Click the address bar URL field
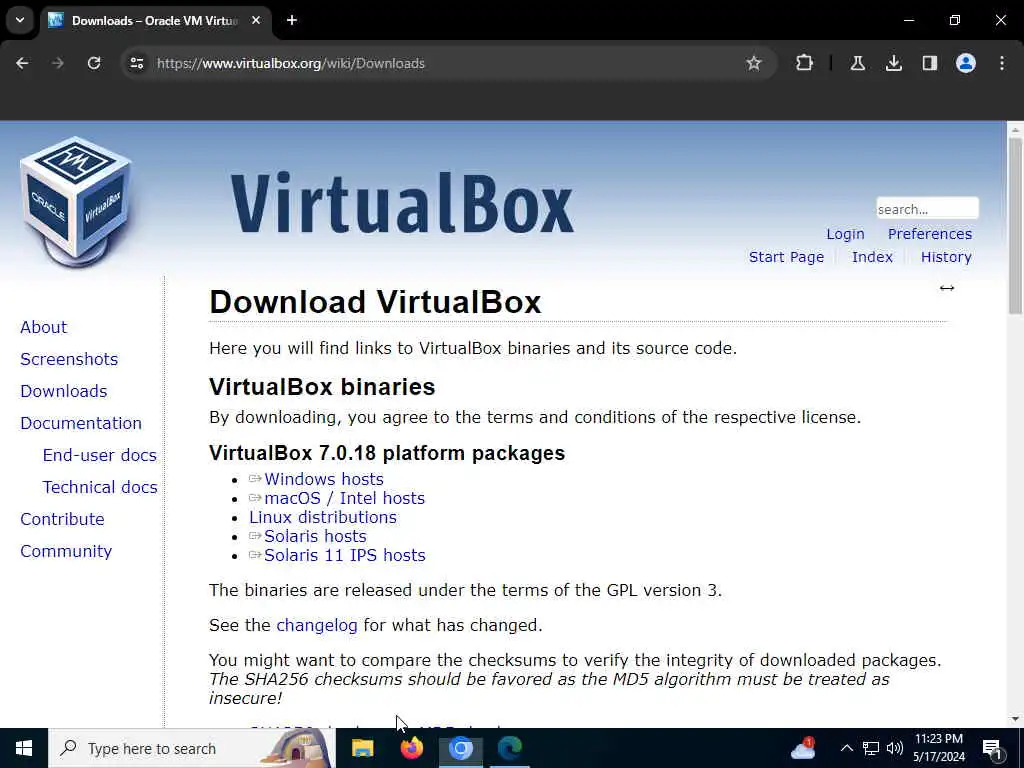Viewport: 1024px width, 768px height. pyautogui.click(x=447, y=63)
